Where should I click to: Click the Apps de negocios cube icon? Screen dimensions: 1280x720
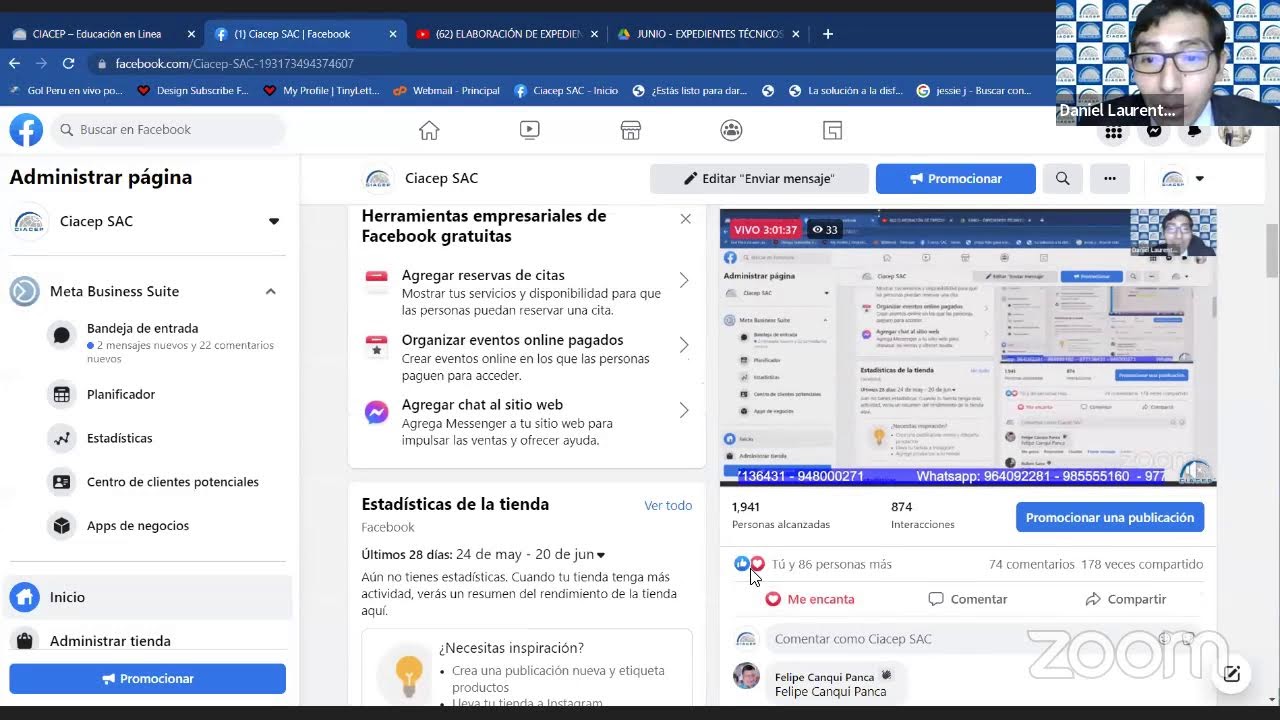[62, 525]
